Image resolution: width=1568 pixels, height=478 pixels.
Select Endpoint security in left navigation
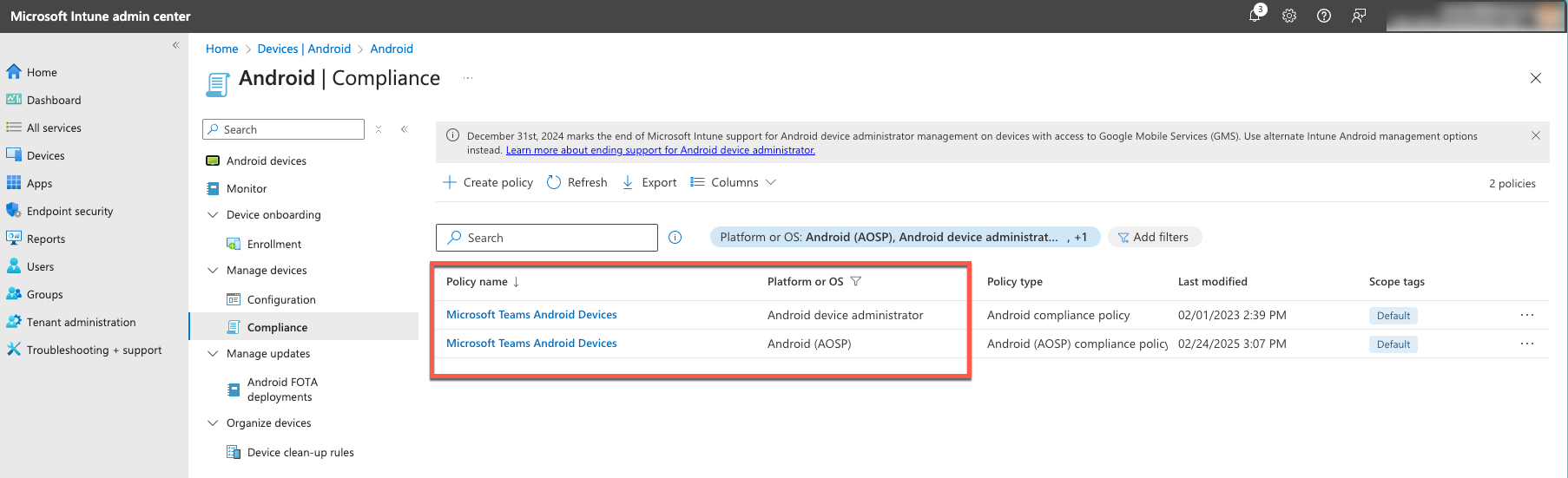(69, 212)
